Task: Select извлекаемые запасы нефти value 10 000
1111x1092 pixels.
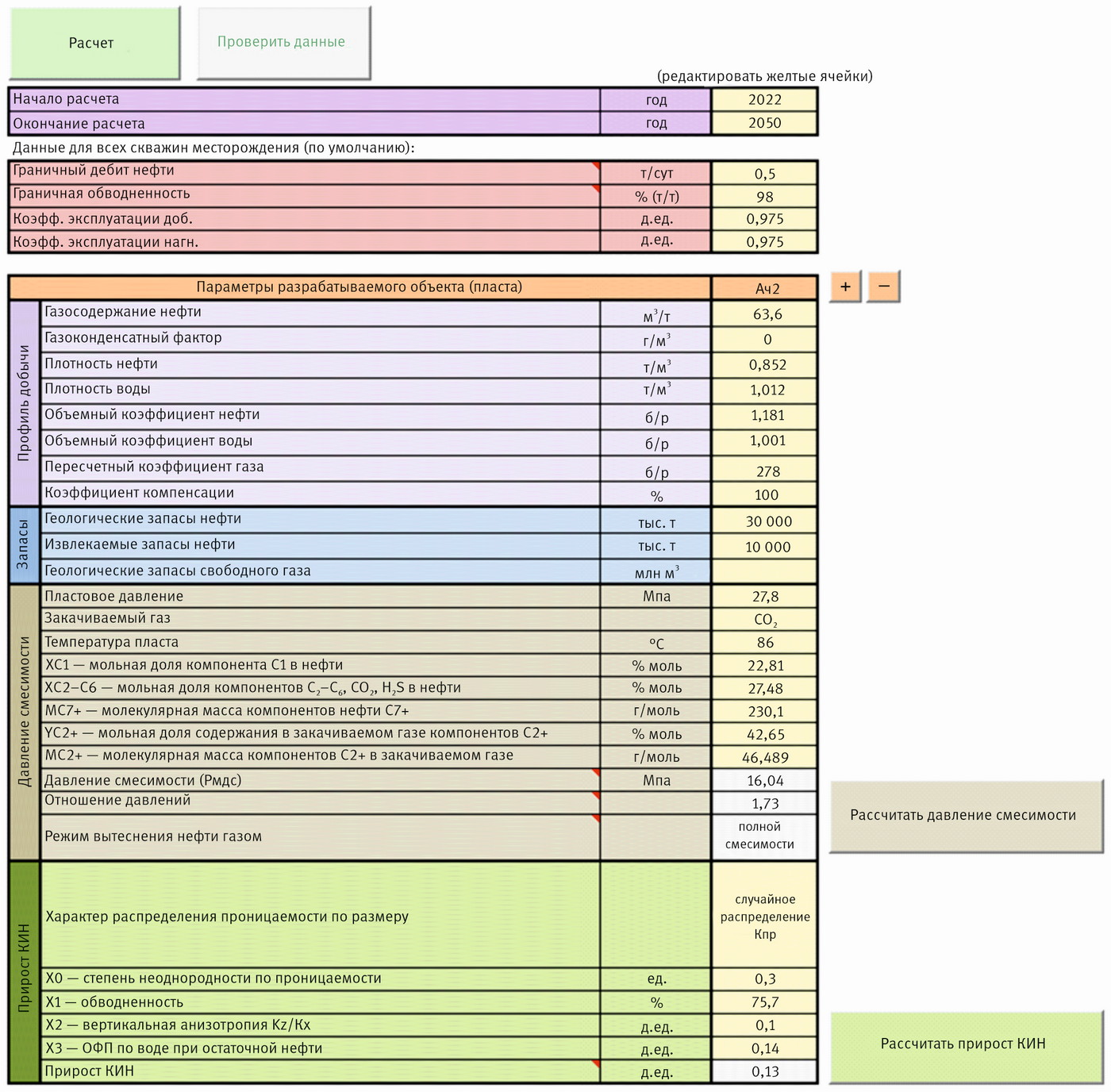Action: tap(764, 546)
